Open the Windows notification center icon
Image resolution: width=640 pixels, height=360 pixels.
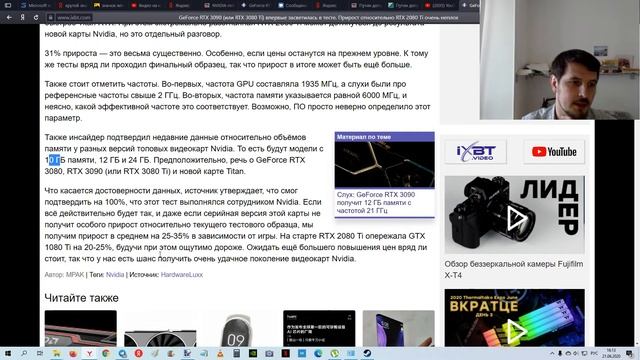coord(630,353)
